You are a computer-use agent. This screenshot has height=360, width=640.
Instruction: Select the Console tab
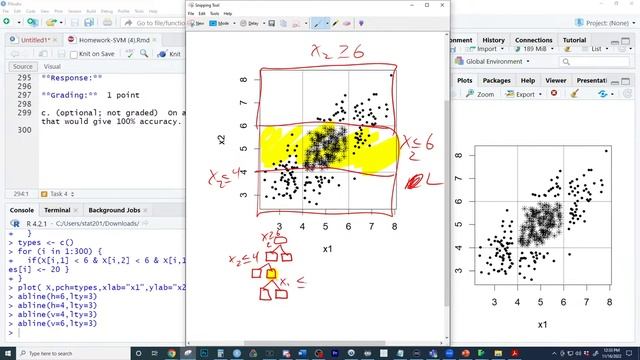[22, 210]
